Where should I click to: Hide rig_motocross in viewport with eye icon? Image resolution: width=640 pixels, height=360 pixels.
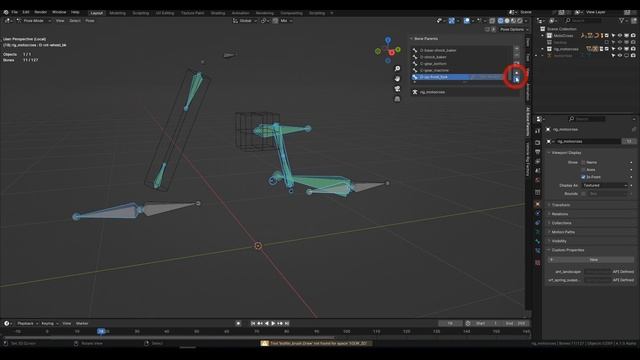[620, 49]
